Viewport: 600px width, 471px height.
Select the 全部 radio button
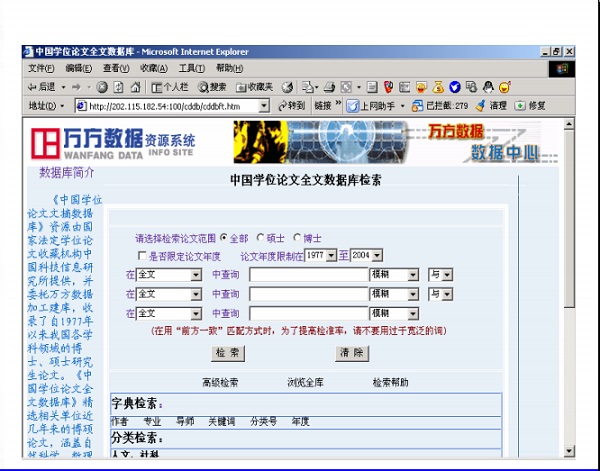[224, 238]
